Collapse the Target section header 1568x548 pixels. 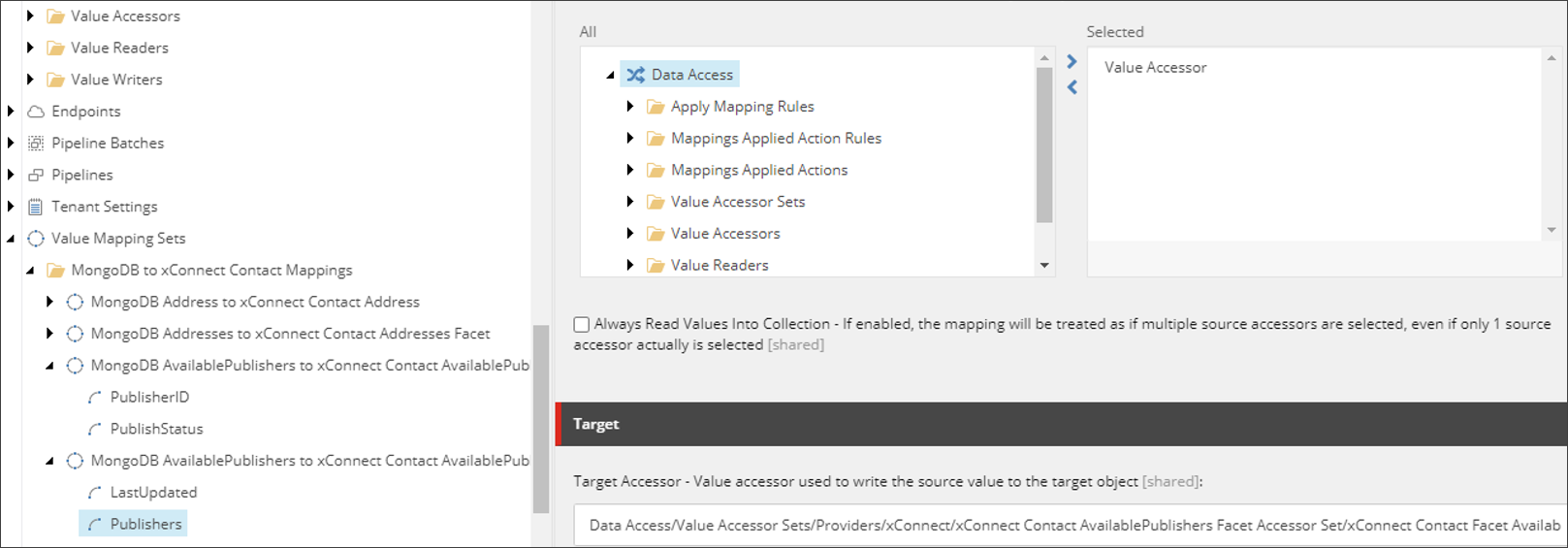tap(595, 424)
